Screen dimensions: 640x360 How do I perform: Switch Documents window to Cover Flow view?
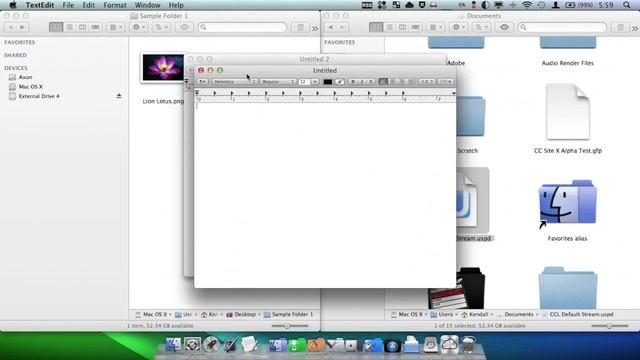point(416,27)
